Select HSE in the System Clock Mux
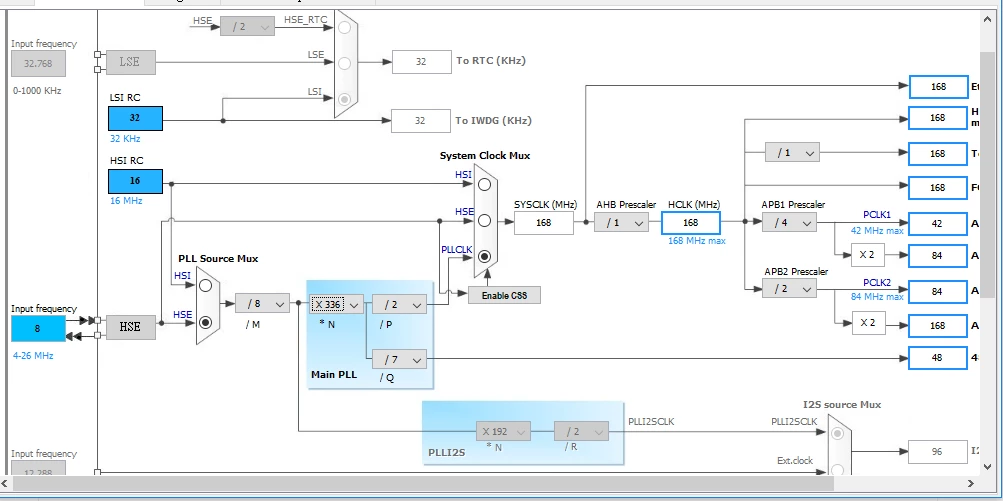Image resolution: width=1003 pixels, height=501 pixels. pos(484,221)
